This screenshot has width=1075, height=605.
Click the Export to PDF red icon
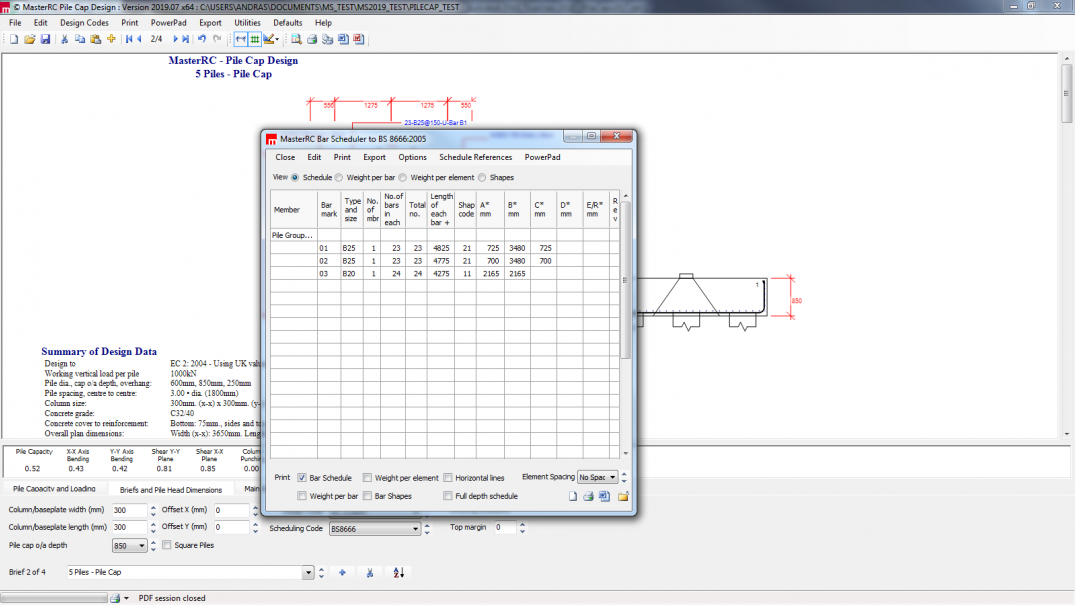coord(359,39)
